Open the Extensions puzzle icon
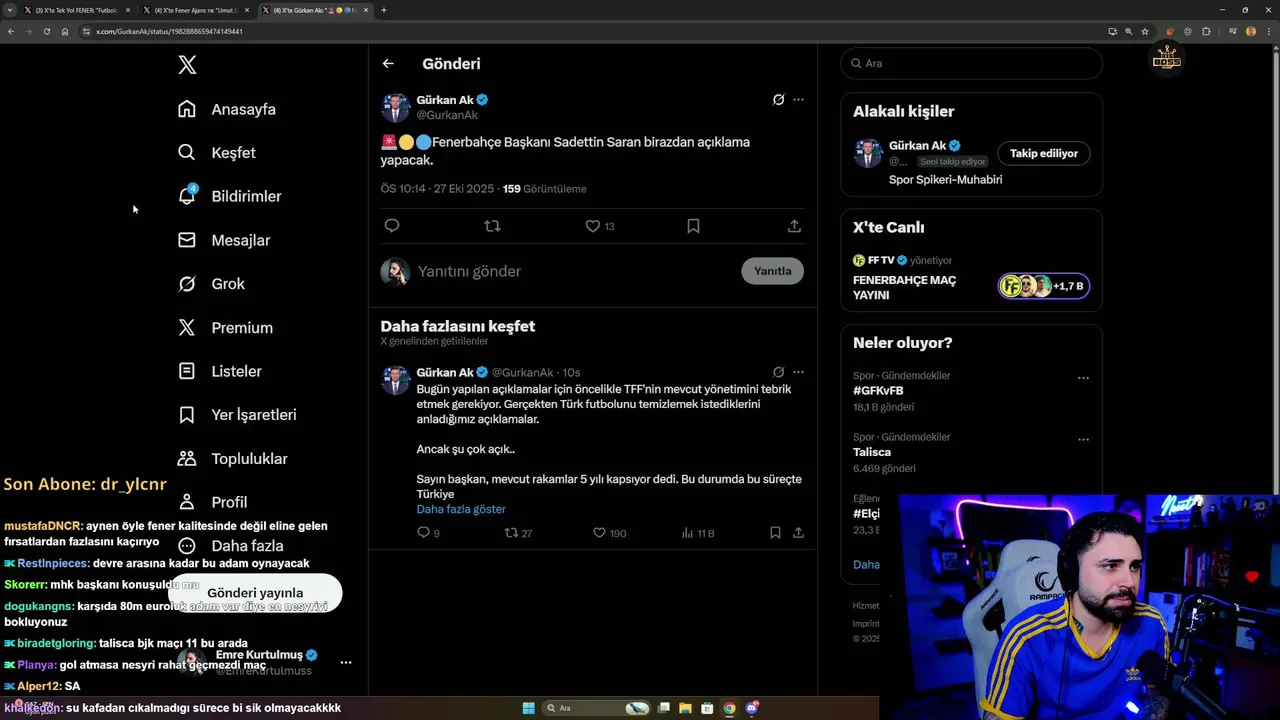The width and height of the screenshot is (1280, 720). click(1206, 31)
